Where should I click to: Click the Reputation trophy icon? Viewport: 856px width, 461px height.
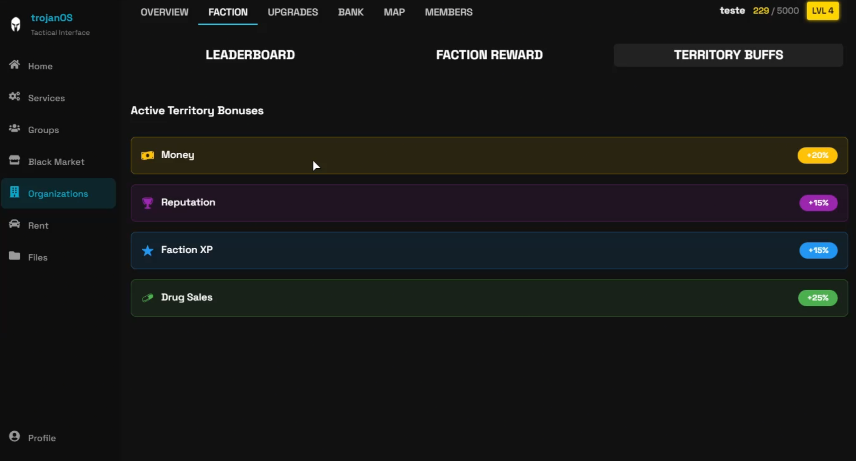[x=148, y=203]
